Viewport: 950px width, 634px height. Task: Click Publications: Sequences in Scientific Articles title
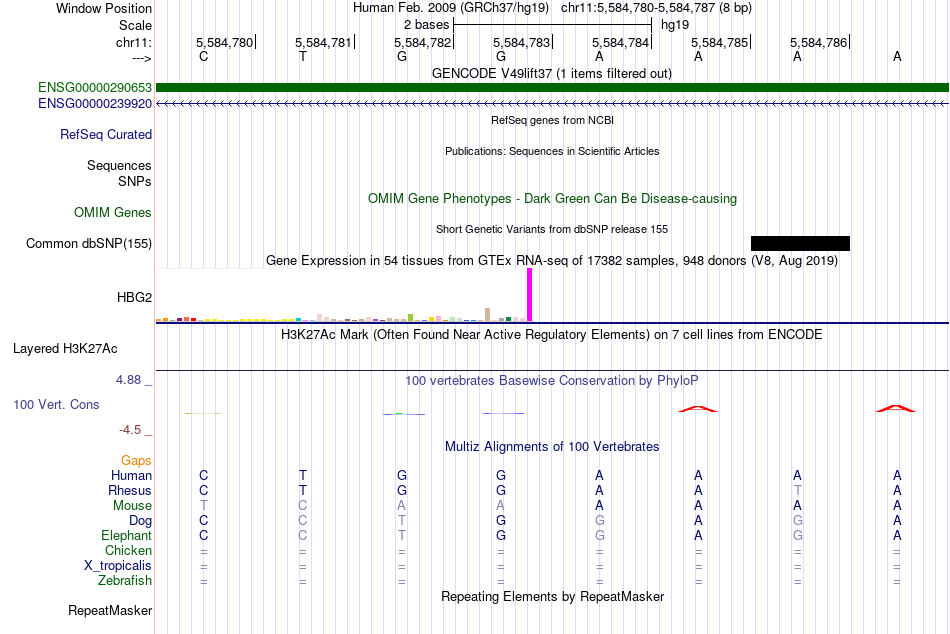tap(552, 152)
